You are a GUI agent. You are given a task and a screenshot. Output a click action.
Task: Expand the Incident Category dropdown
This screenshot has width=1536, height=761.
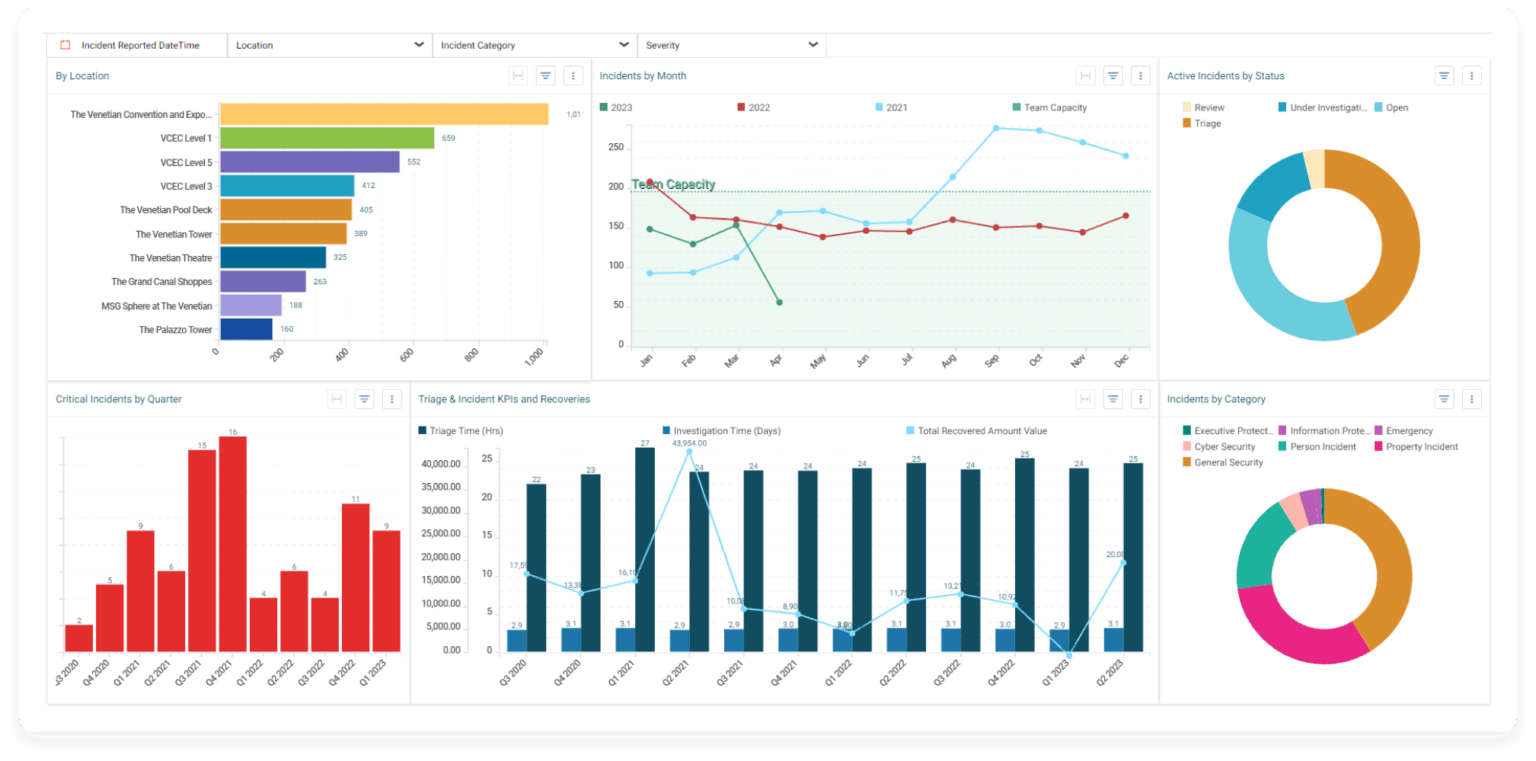535,45
